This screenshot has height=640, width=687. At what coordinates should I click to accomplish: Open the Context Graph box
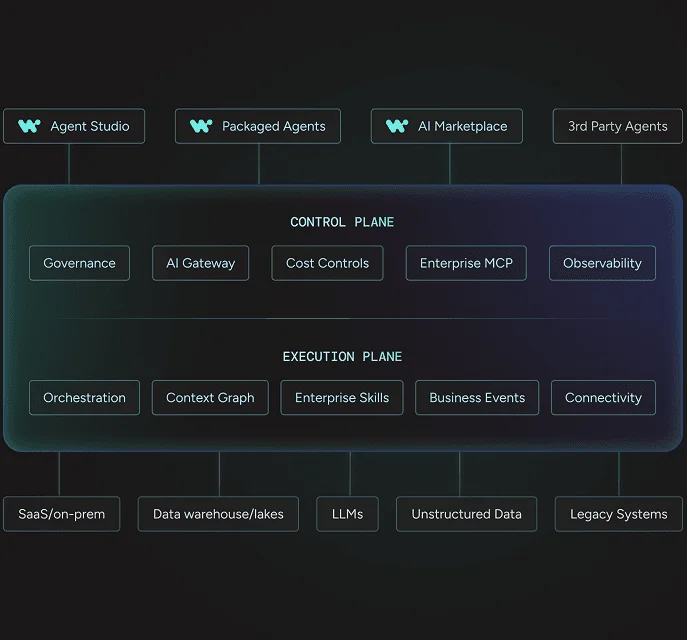(x=210, y=397)
